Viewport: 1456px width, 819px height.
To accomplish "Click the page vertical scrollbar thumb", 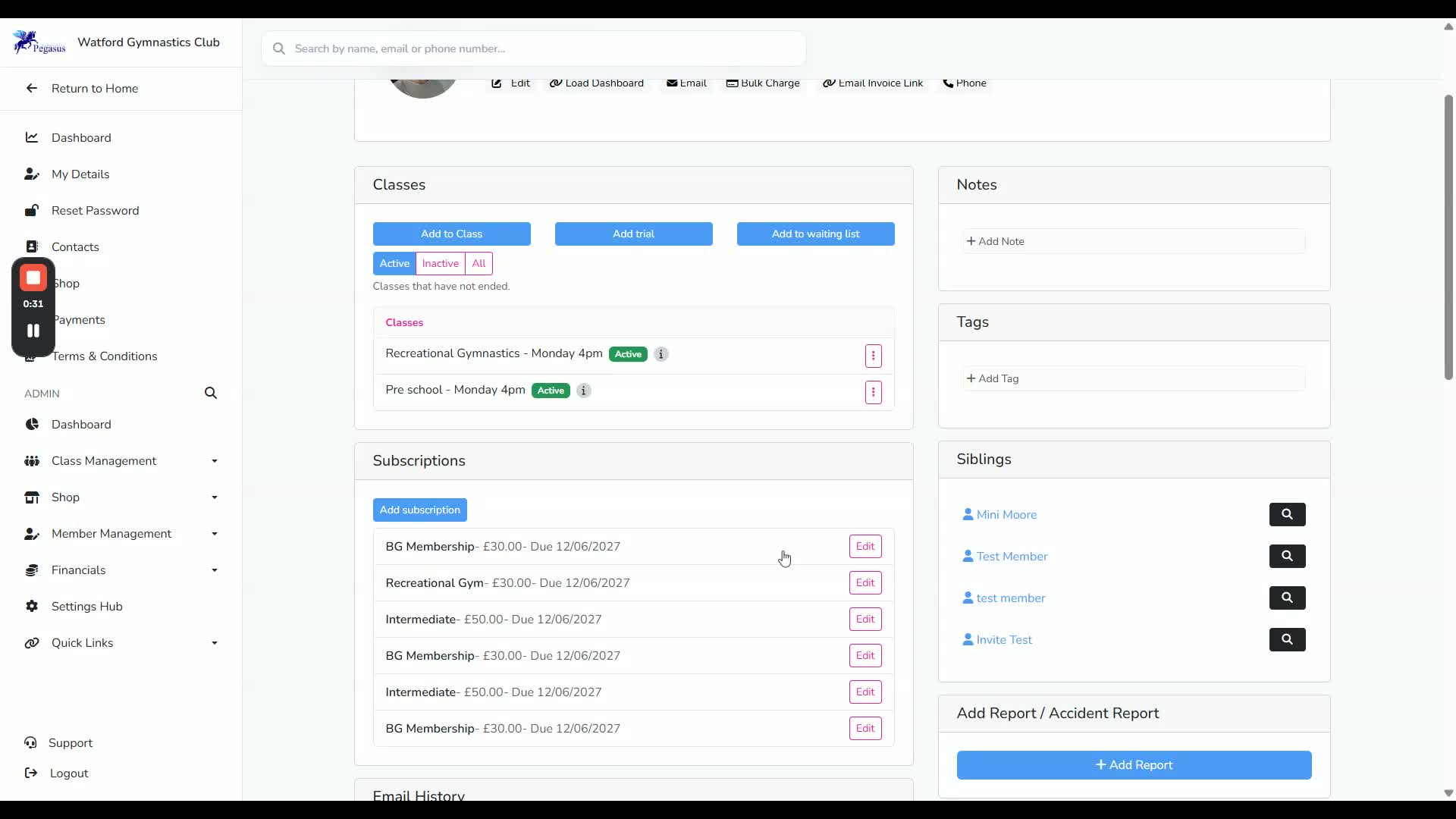I will (1448, 237).
